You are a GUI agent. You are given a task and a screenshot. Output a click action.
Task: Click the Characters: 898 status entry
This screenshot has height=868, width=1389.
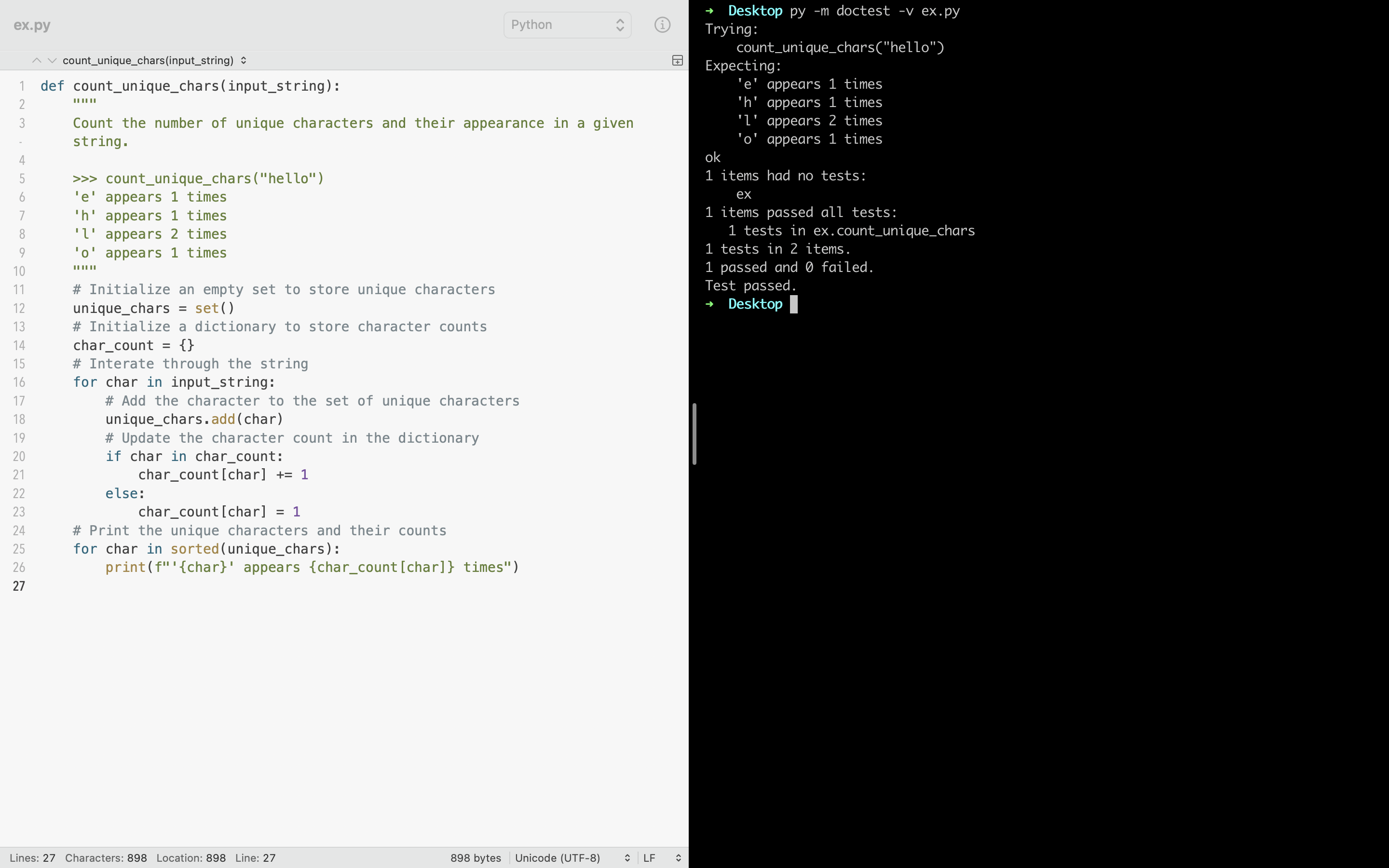106,858
